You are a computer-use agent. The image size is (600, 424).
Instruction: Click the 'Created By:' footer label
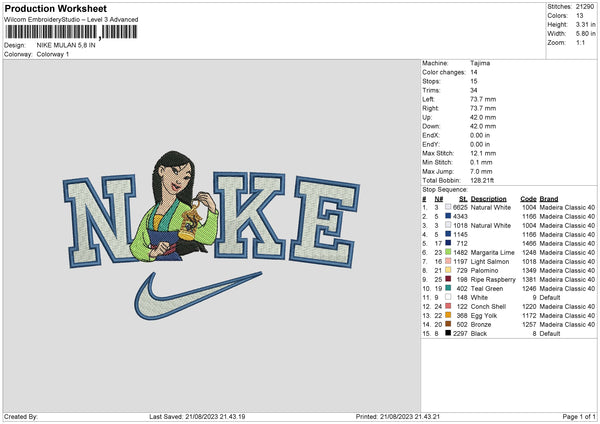pyautogui.click(x=21, y=417)
